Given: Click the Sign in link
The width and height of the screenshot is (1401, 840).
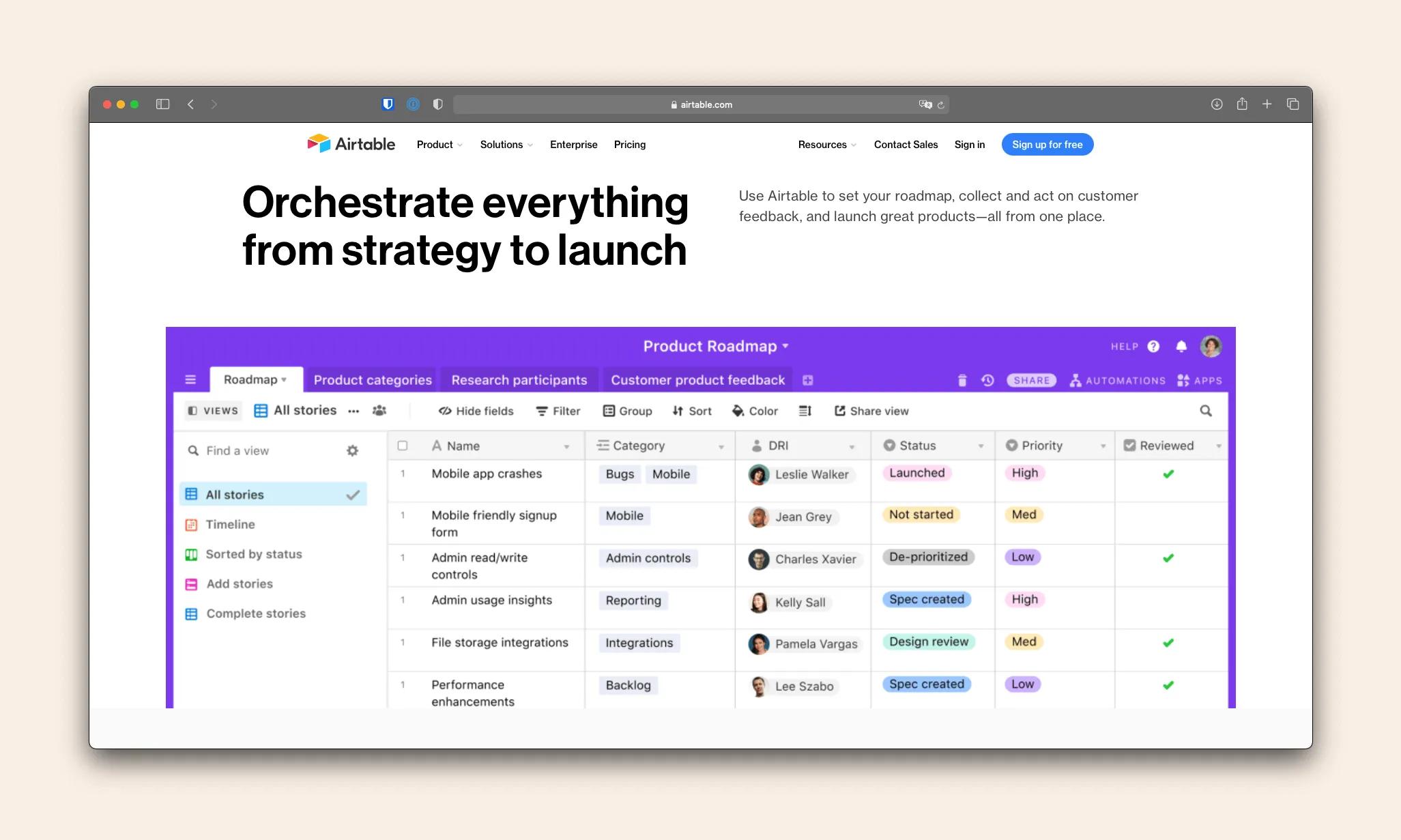Looking at the screenshot, I should (x=969, y=144).
